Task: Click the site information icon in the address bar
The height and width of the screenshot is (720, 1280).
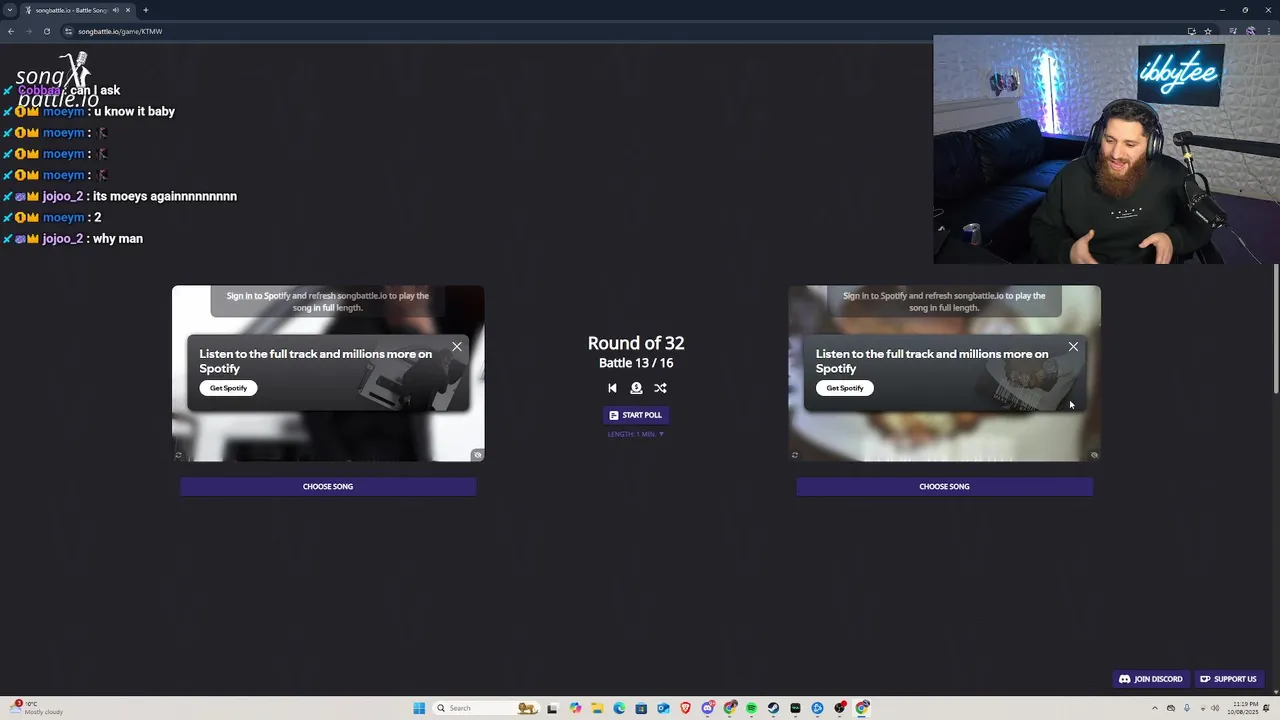Action: pyautogui.click(x=68, y=31)
